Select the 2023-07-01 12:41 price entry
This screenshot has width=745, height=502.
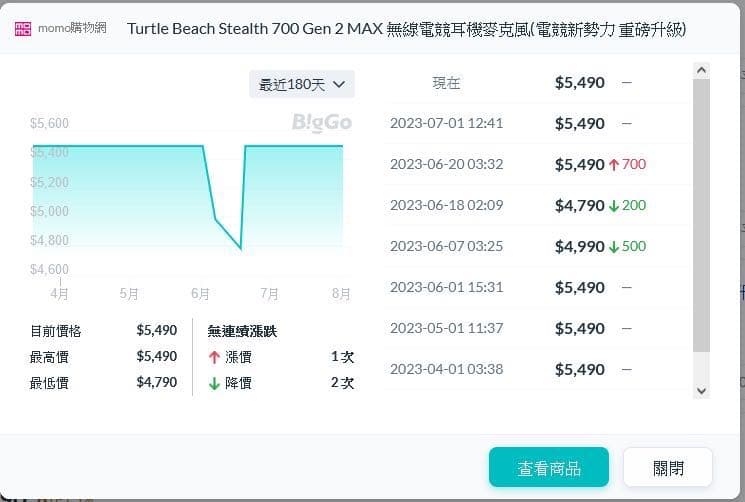pyautogui.click(x=537, y=123)
